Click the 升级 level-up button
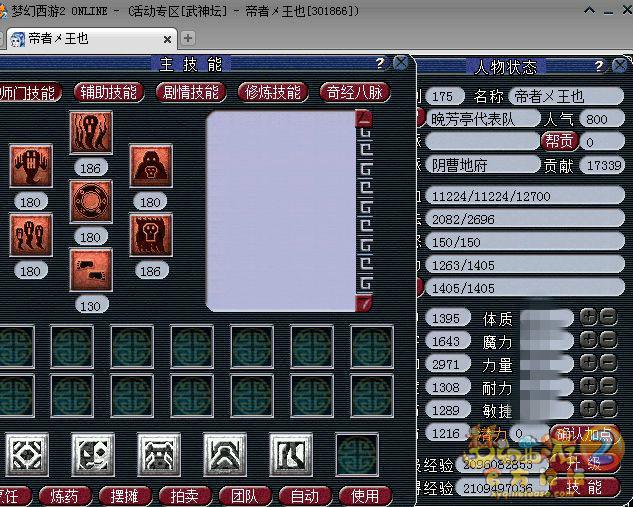633x507 pixels. pos(585,463)
